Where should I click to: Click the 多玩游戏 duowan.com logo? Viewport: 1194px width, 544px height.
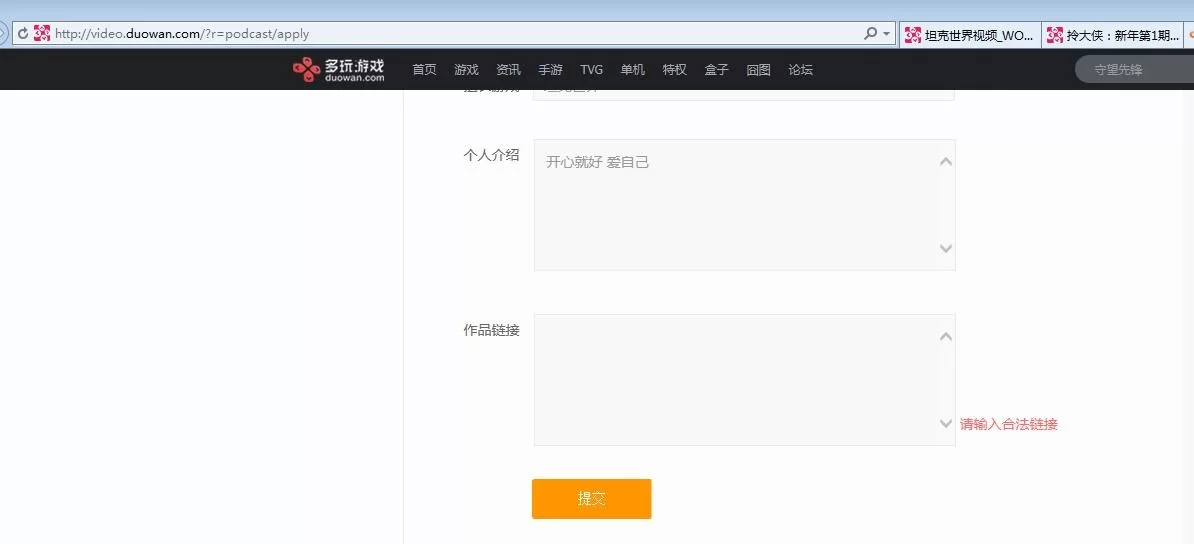coord(339,69)
